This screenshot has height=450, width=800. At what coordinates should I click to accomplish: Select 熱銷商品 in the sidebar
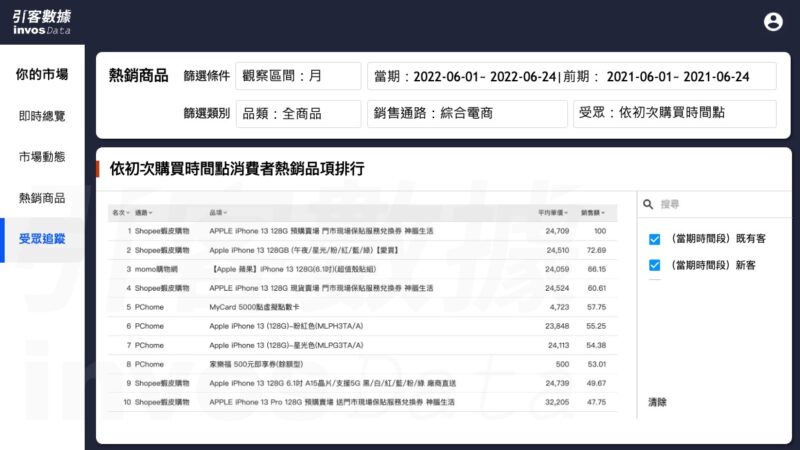tap(42, 198)
